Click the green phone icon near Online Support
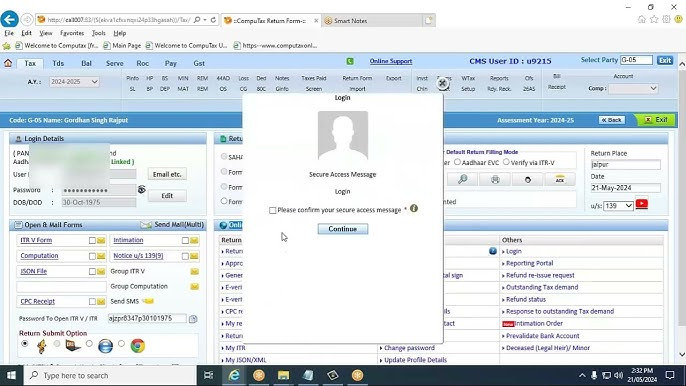 [350, 61]
